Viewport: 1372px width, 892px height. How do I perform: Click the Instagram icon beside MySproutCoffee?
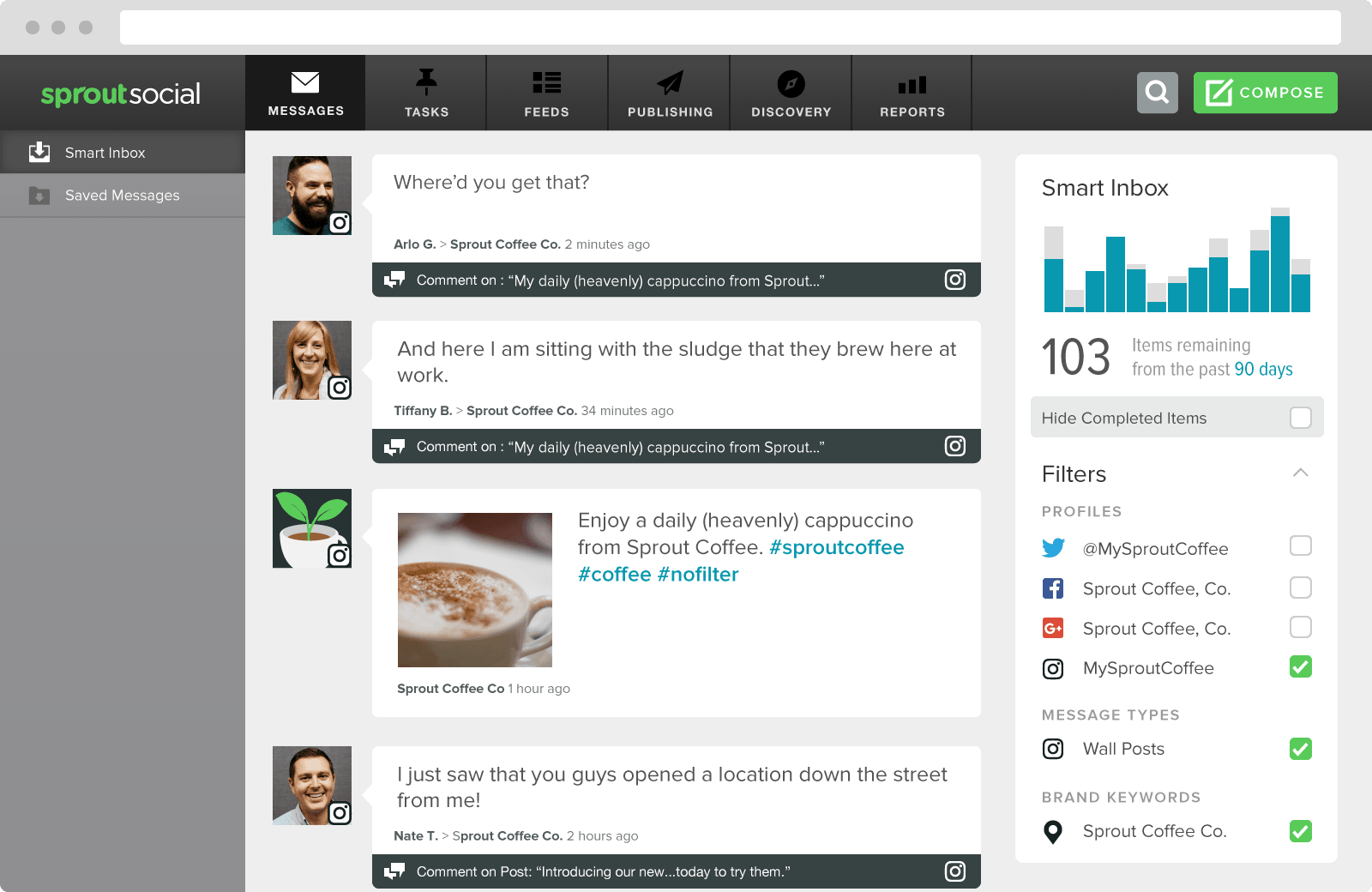1053,669
